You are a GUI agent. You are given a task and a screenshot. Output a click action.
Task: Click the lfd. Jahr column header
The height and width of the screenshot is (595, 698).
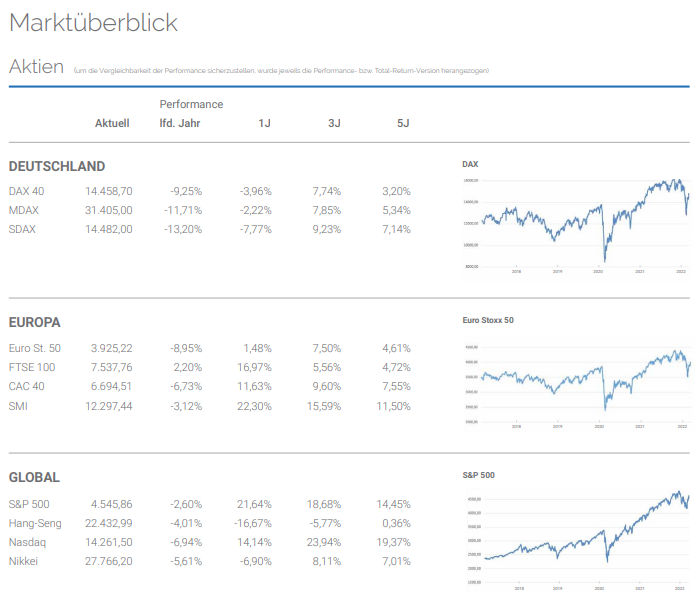pos(181,123)
